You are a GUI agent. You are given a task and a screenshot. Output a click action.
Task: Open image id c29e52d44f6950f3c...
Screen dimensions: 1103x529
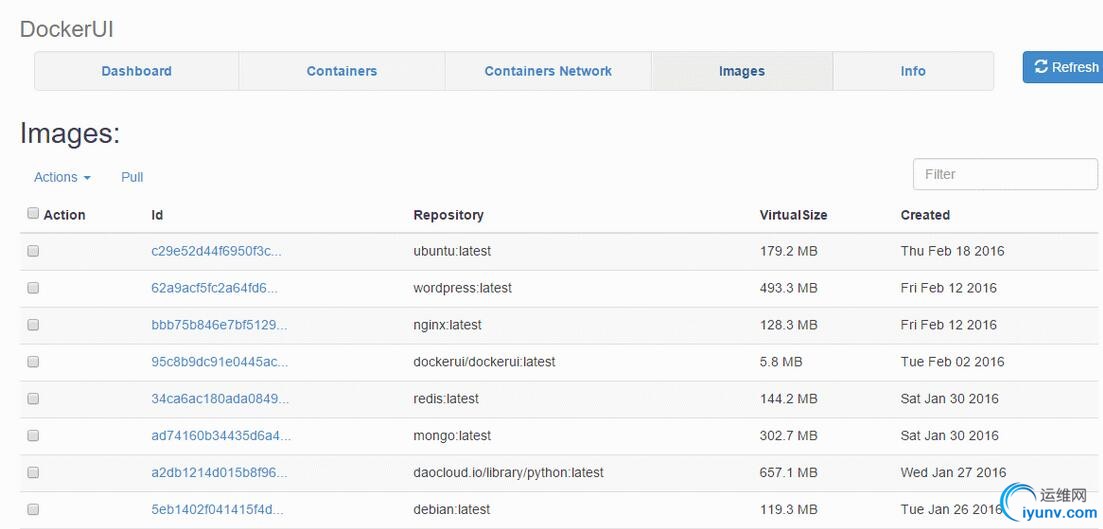pos(216,251)
